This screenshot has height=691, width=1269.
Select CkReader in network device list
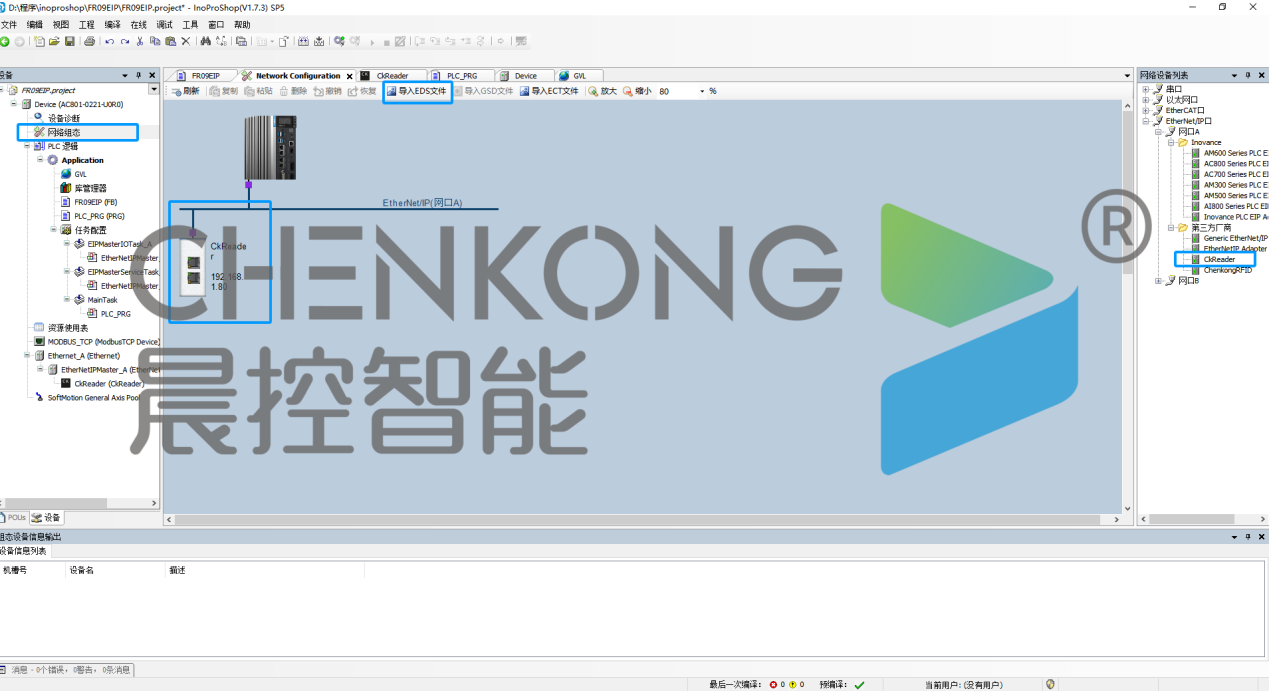[1219, 259]
